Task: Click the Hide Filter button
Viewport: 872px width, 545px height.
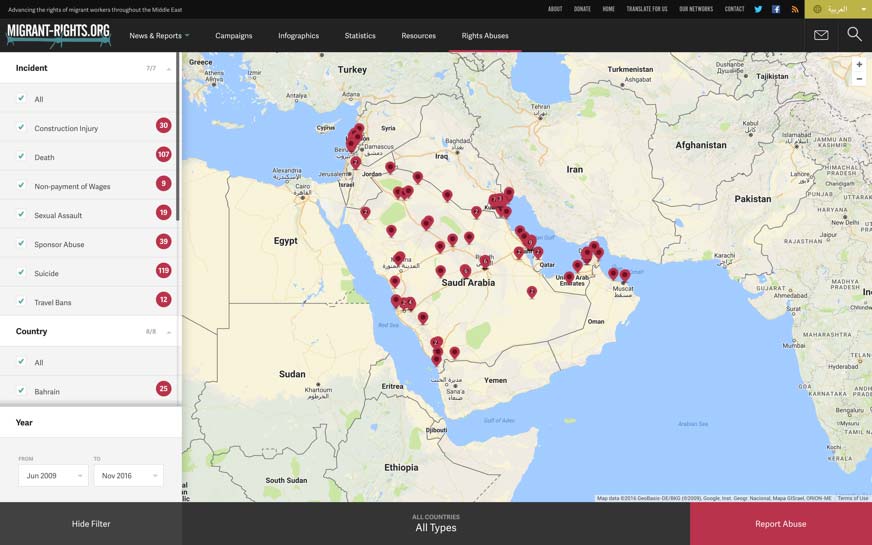Action: coord(91,524)
